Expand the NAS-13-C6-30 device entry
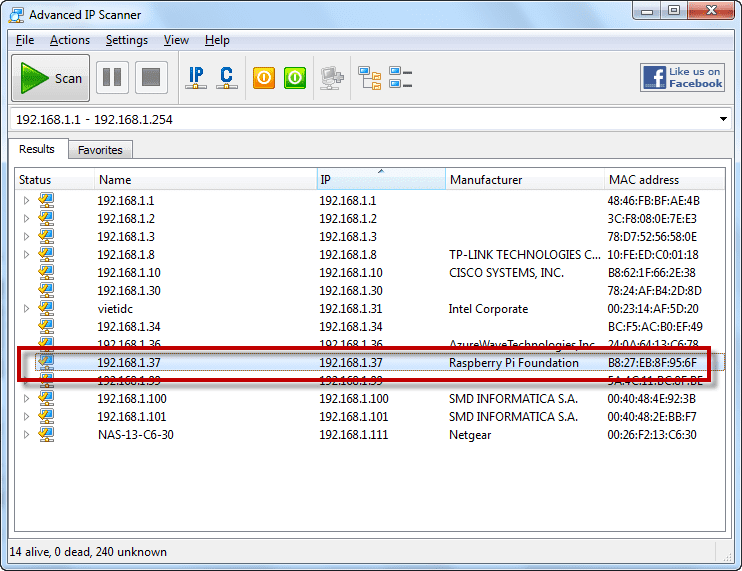This screenshot has width=742, height=571. [x=27, y=435]
